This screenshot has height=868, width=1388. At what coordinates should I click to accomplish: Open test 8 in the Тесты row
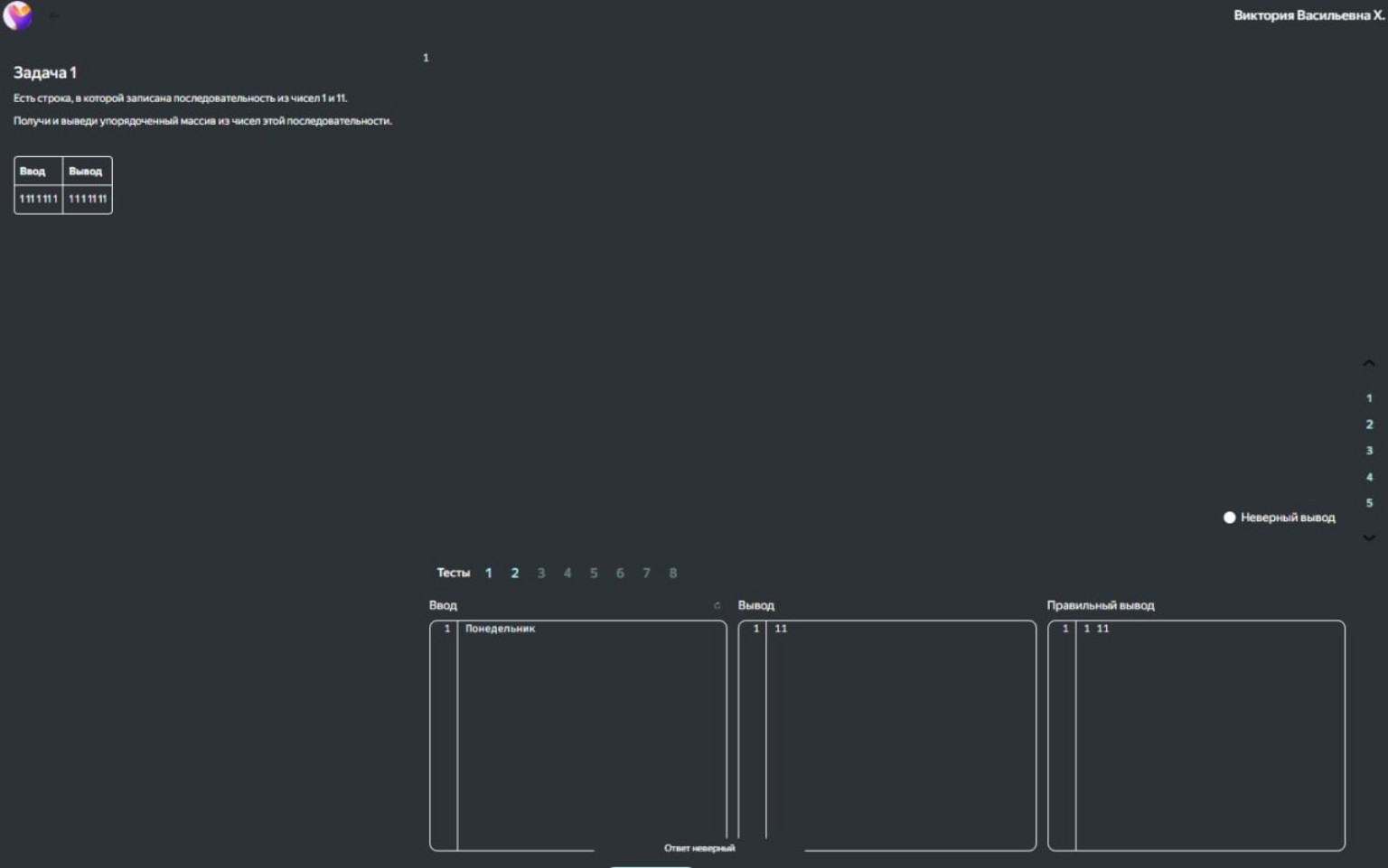pos(672,574)
